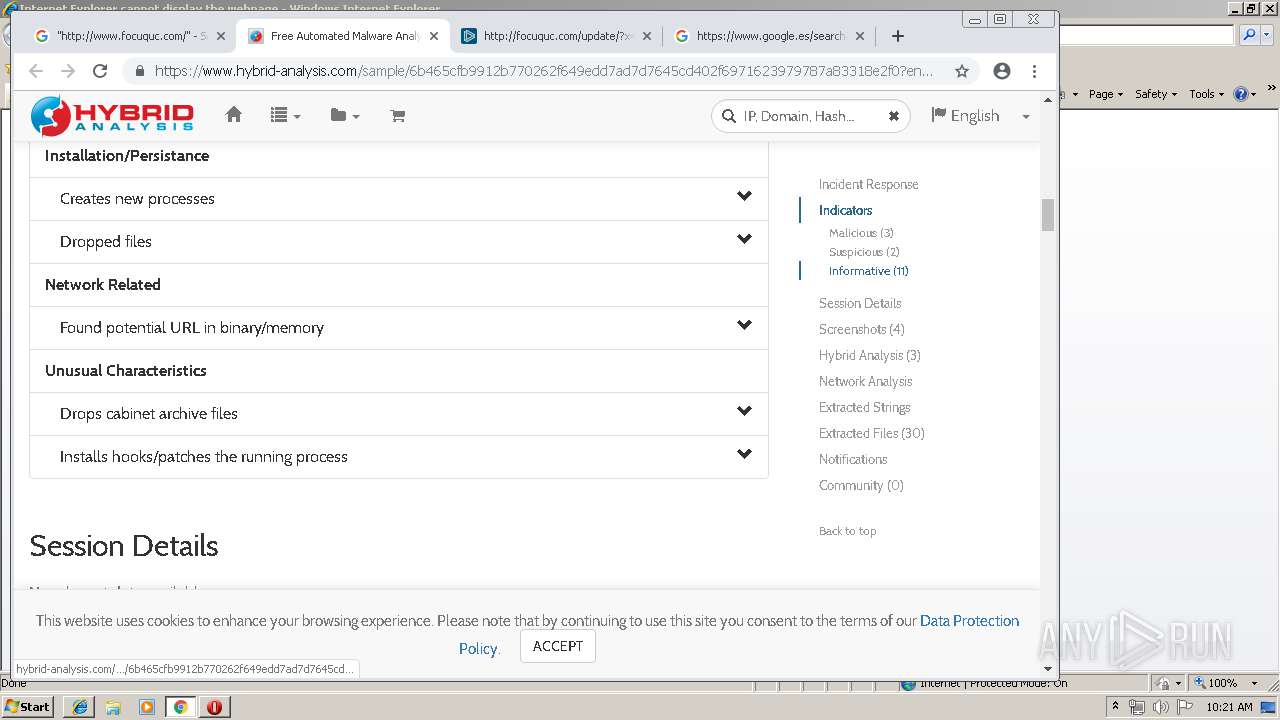Open the IE Safety menu
Image resolution: width=1280 pixels, height=720 pixels.
tap(1155, 94)
